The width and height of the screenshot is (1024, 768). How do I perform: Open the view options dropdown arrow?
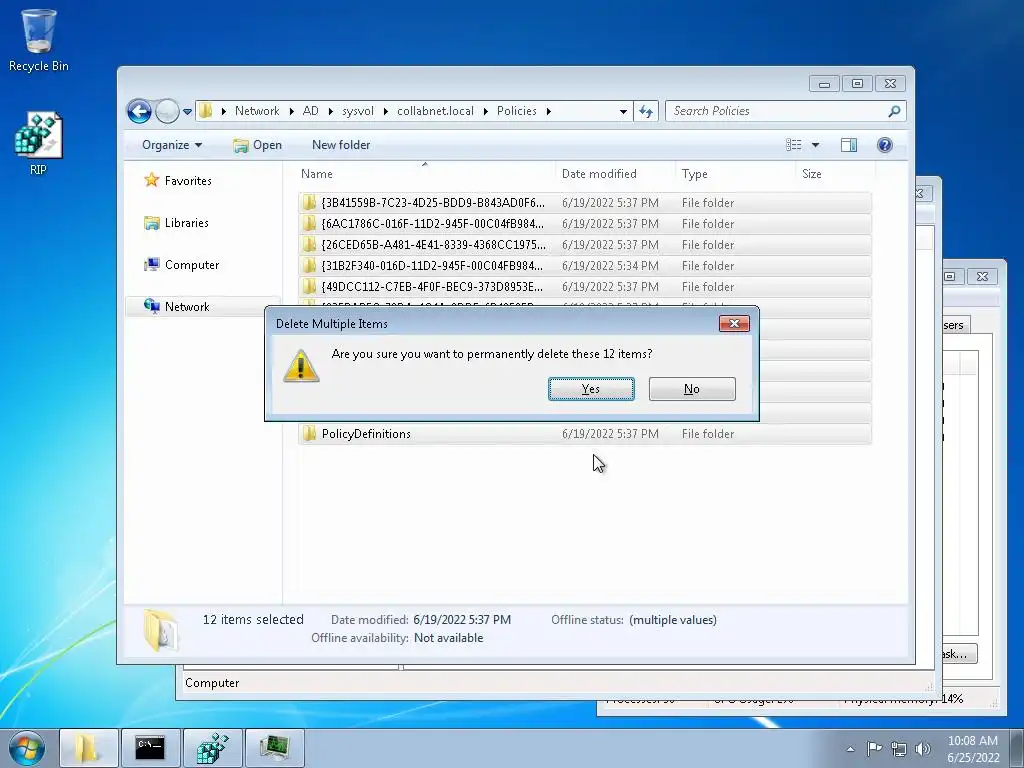click(815, 145)
